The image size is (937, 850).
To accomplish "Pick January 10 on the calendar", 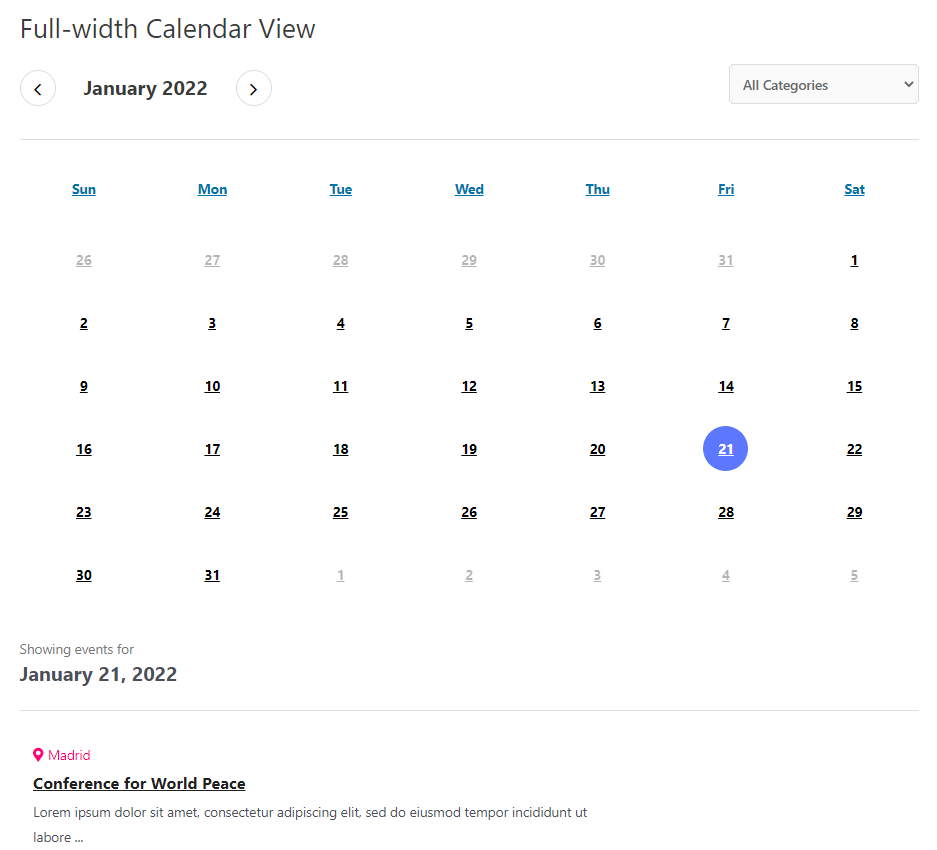I will (212, 387).
